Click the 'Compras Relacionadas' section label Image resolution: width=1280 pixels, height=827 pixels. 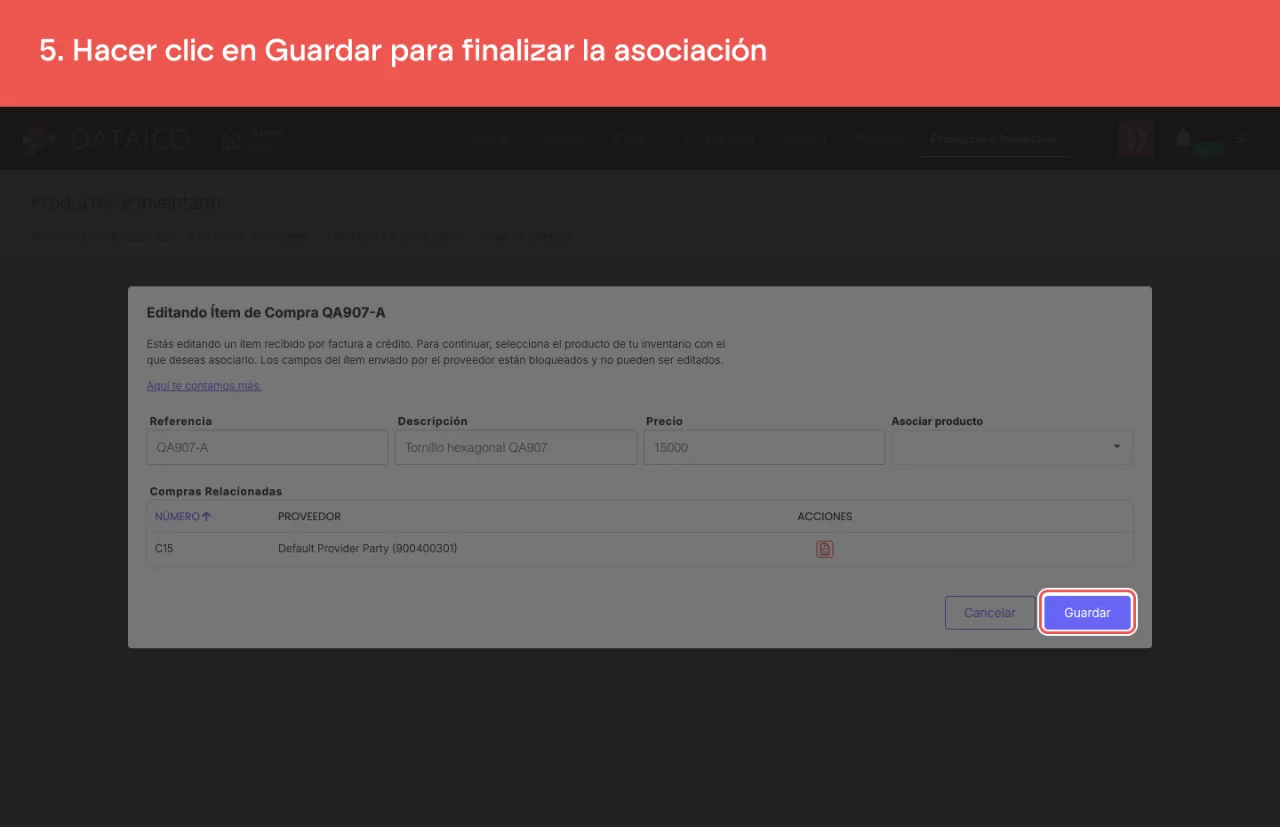point(216,491)
